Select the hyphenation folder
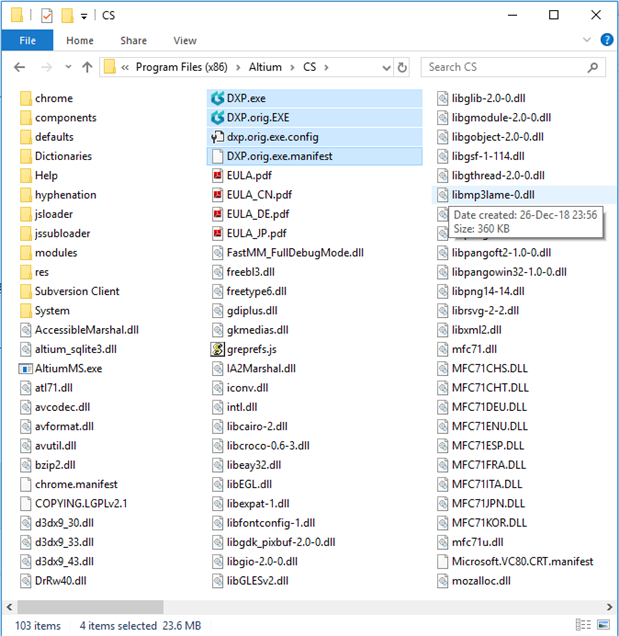The width and height of the screenshot is (619, 636). (x=58, y=195)
